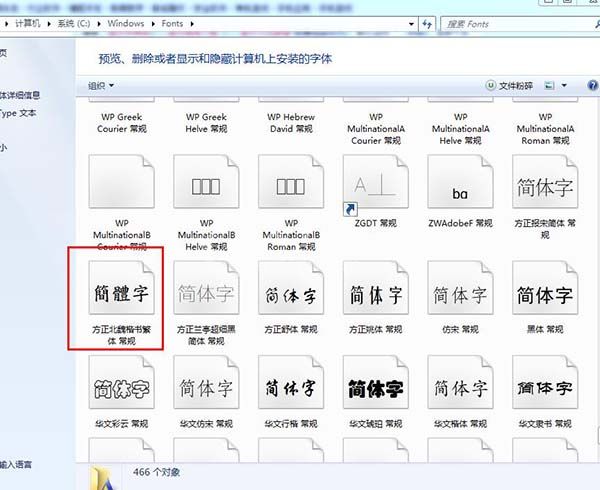600x490 pixels.
Task: Expand the arrow after 计算机 breadcrumb
Action: point(49,24)
